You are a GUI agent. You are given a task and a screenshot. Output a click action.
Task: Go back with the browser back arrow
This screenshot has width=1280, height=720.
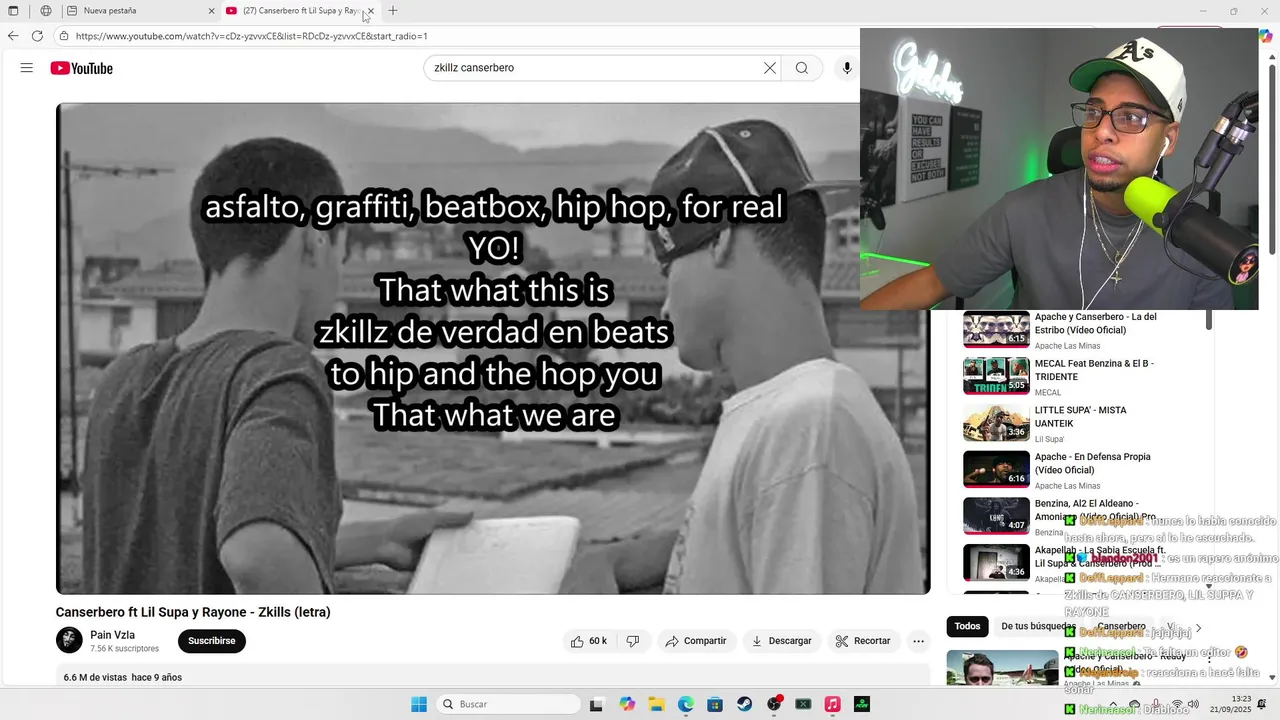coord(13,36)
